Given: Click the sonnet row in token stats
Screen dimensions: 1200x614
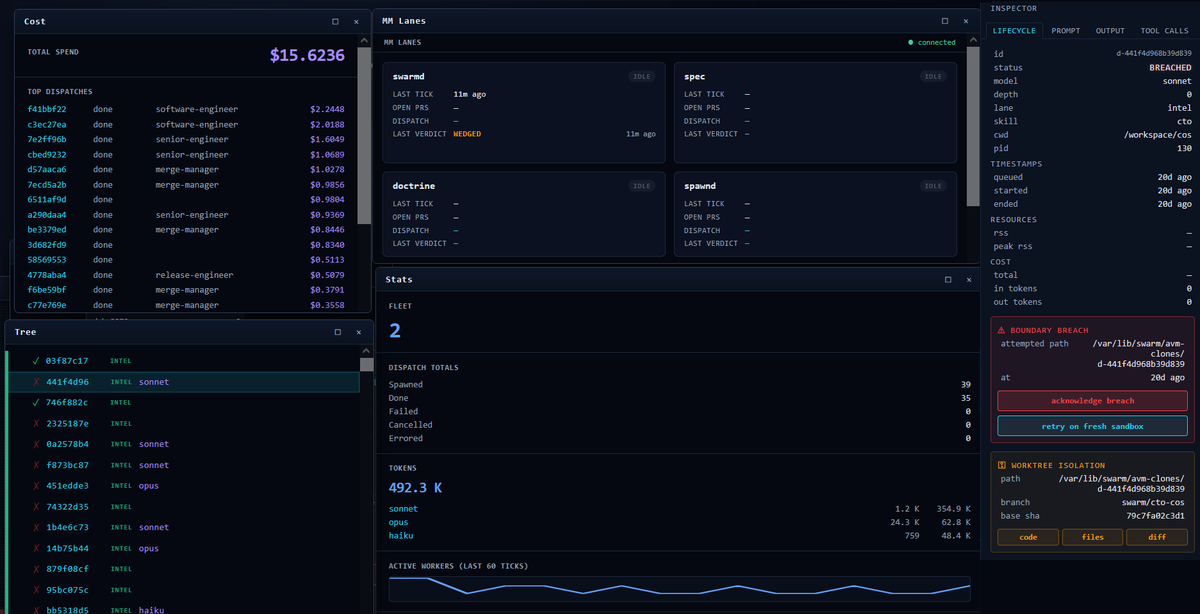Looking at the screenshot, I should [679, 509].
